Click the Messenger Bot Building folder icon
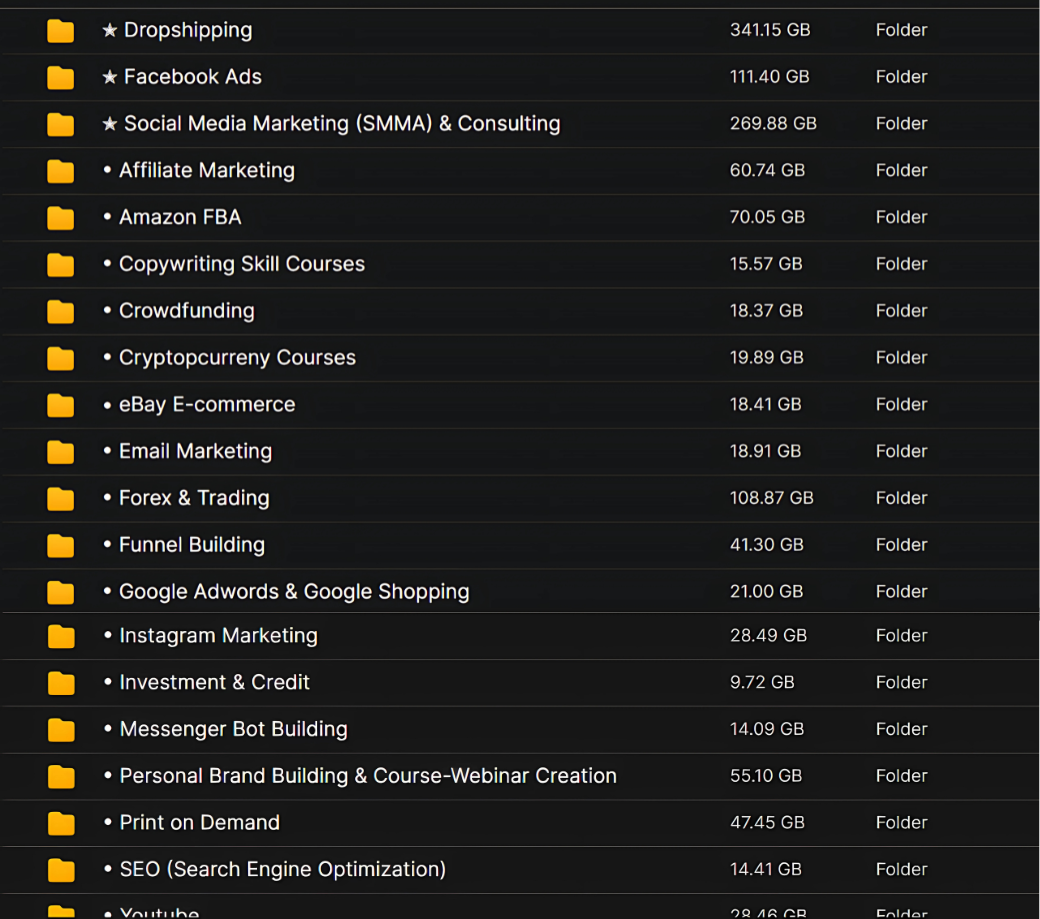The width and height of the screenshot is (1040, 919). [61, 729]
